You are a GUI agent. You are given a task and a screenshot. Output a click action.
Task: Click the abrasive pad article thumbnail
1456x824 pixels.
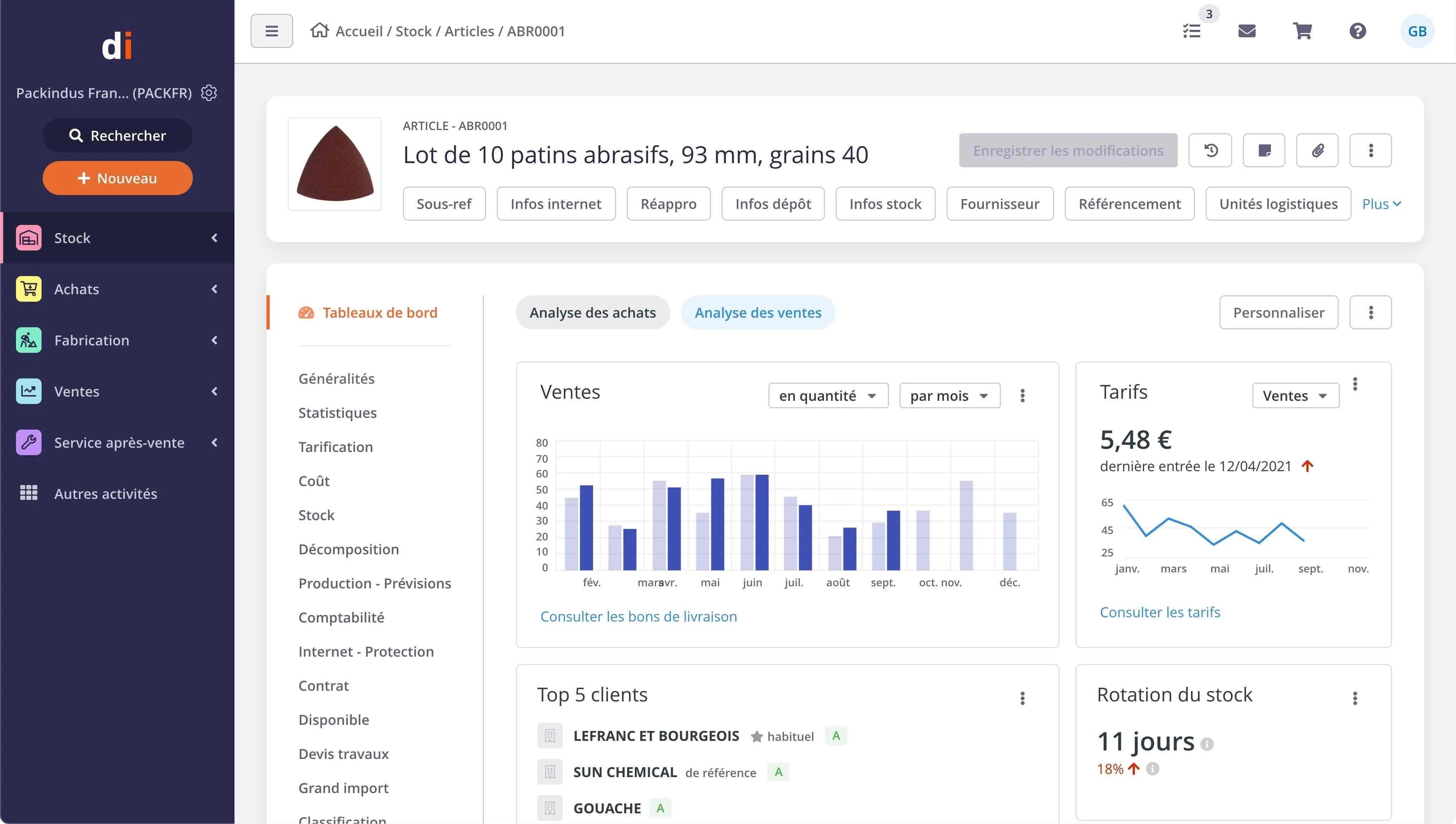335,164
